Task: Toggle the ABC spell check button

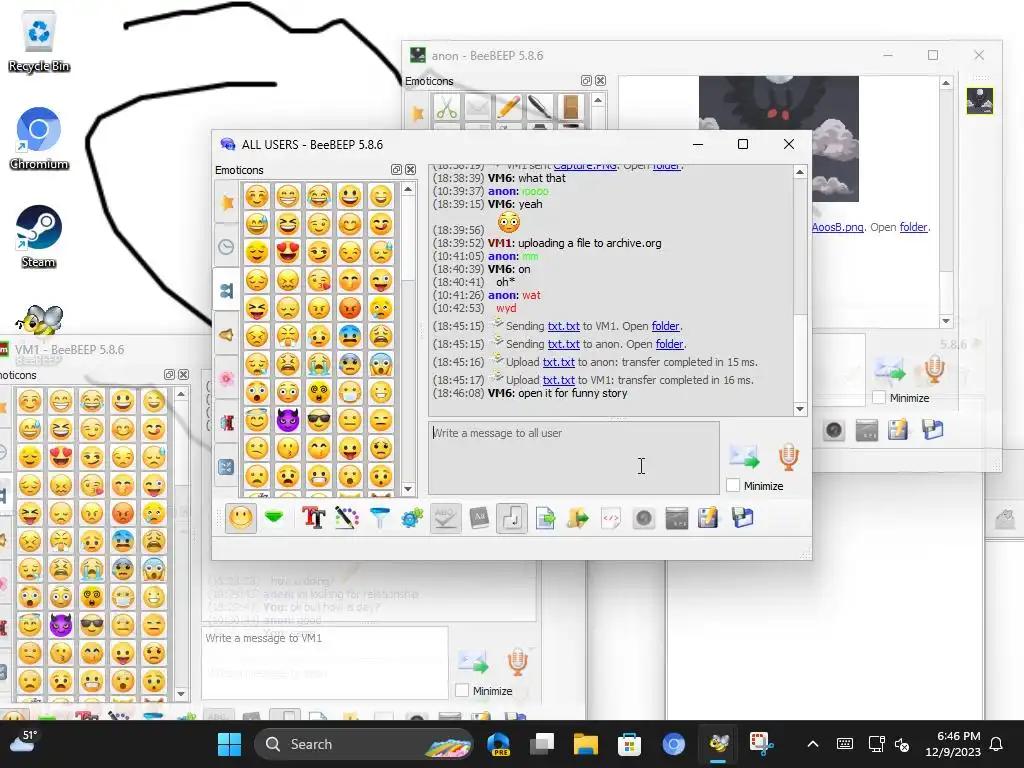Action: coord(445,519)
